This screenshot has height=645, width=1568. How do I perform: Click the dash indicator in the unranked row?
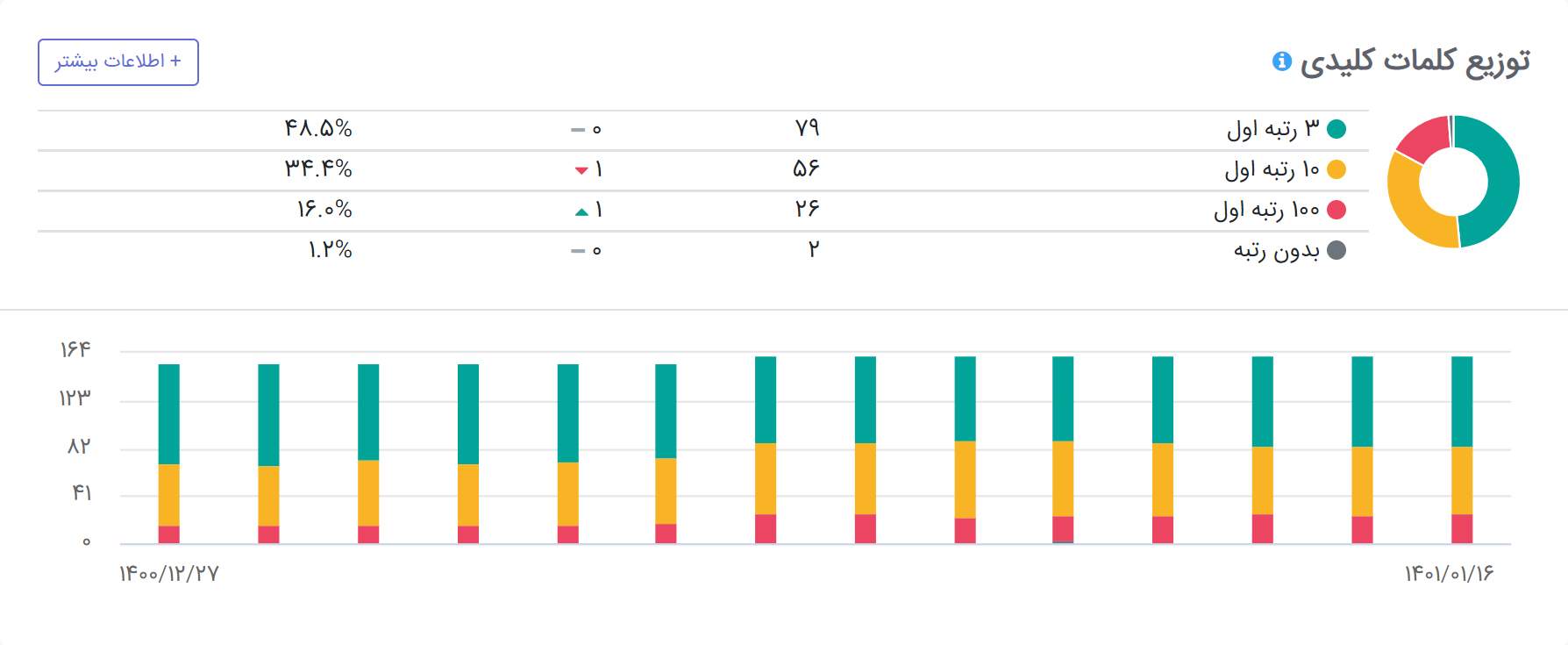[577, 251]
